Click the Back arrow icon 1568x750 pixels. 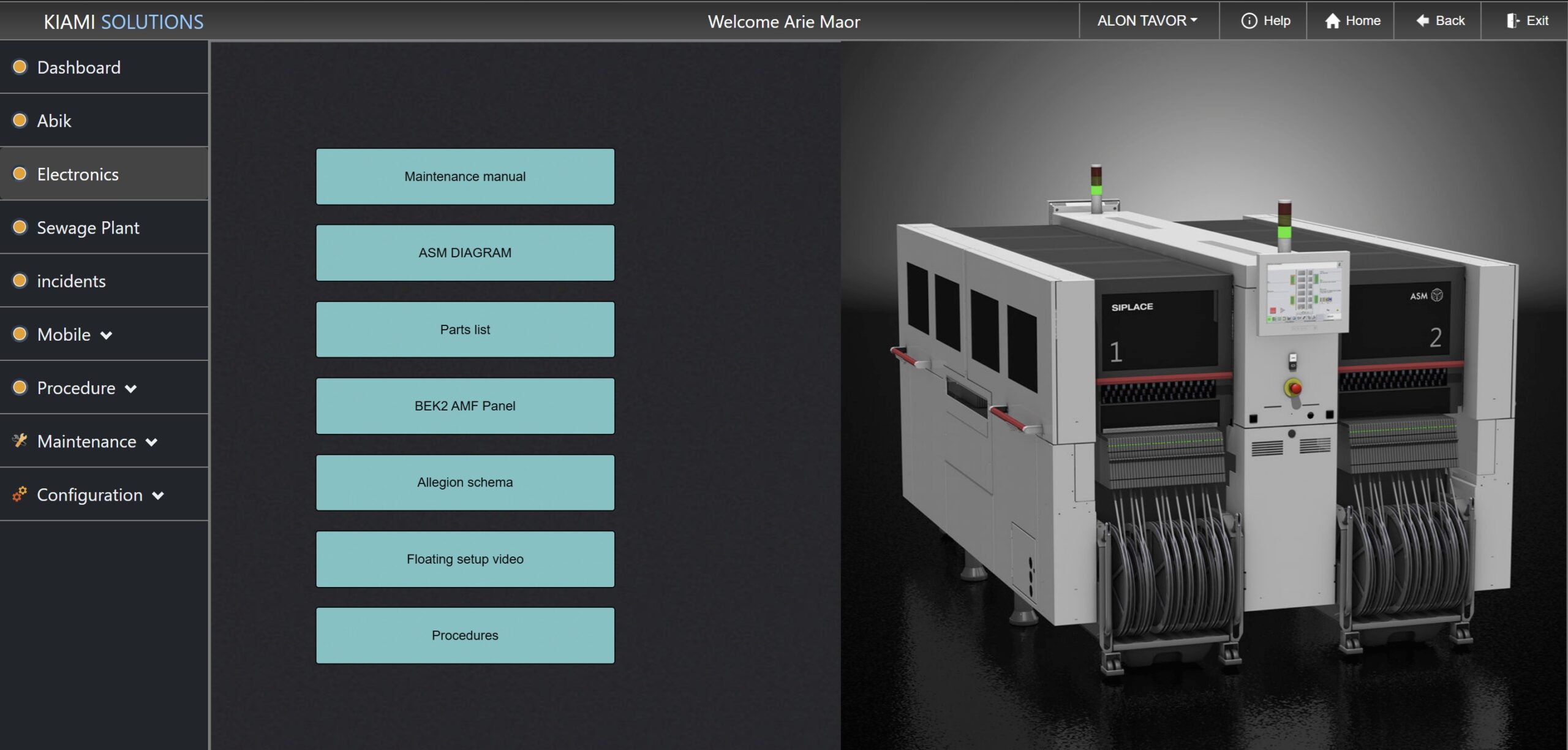1422,21
